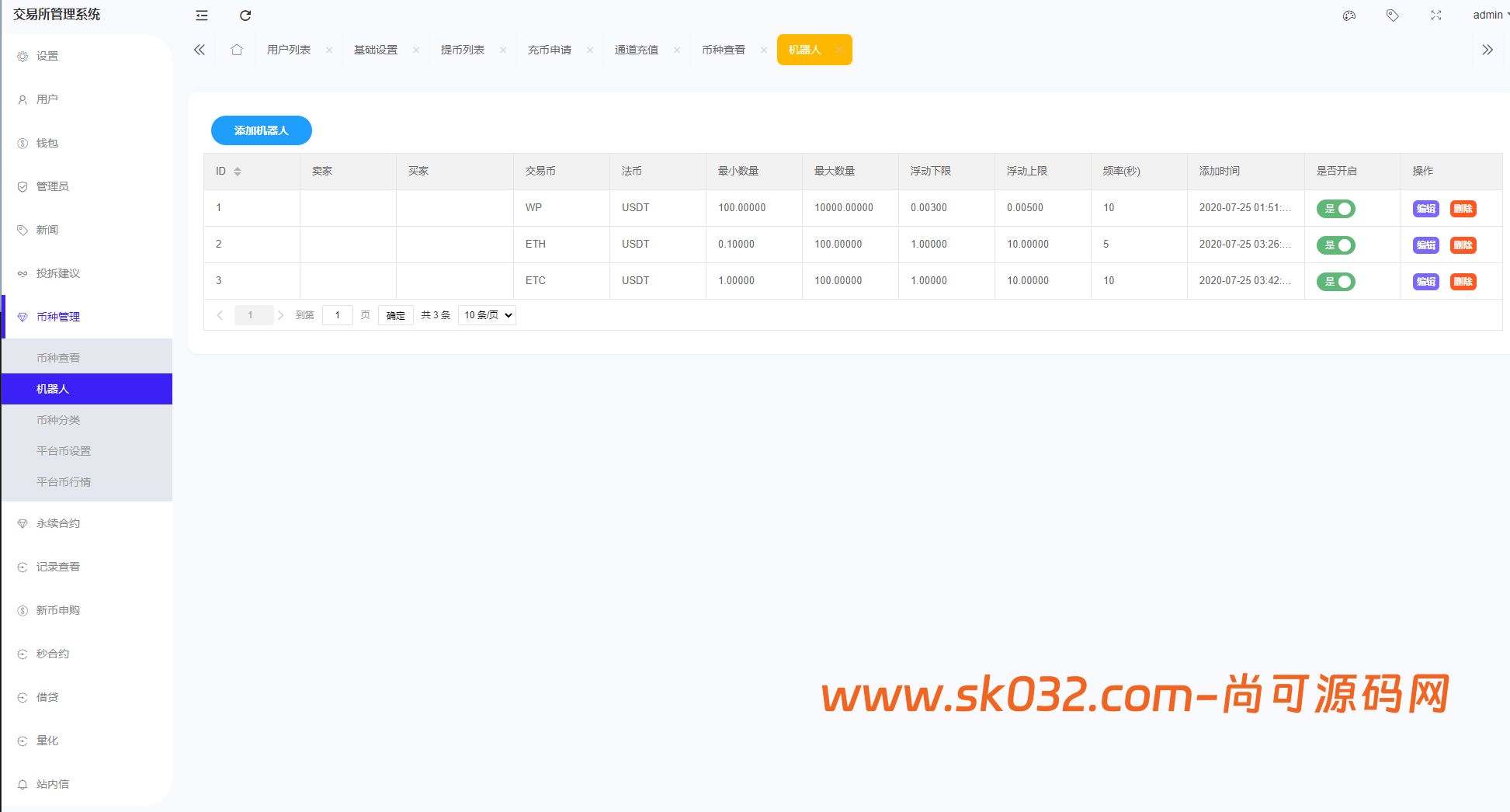Select the 永续合约 contracts sidebar item

(x=54, y=522)
